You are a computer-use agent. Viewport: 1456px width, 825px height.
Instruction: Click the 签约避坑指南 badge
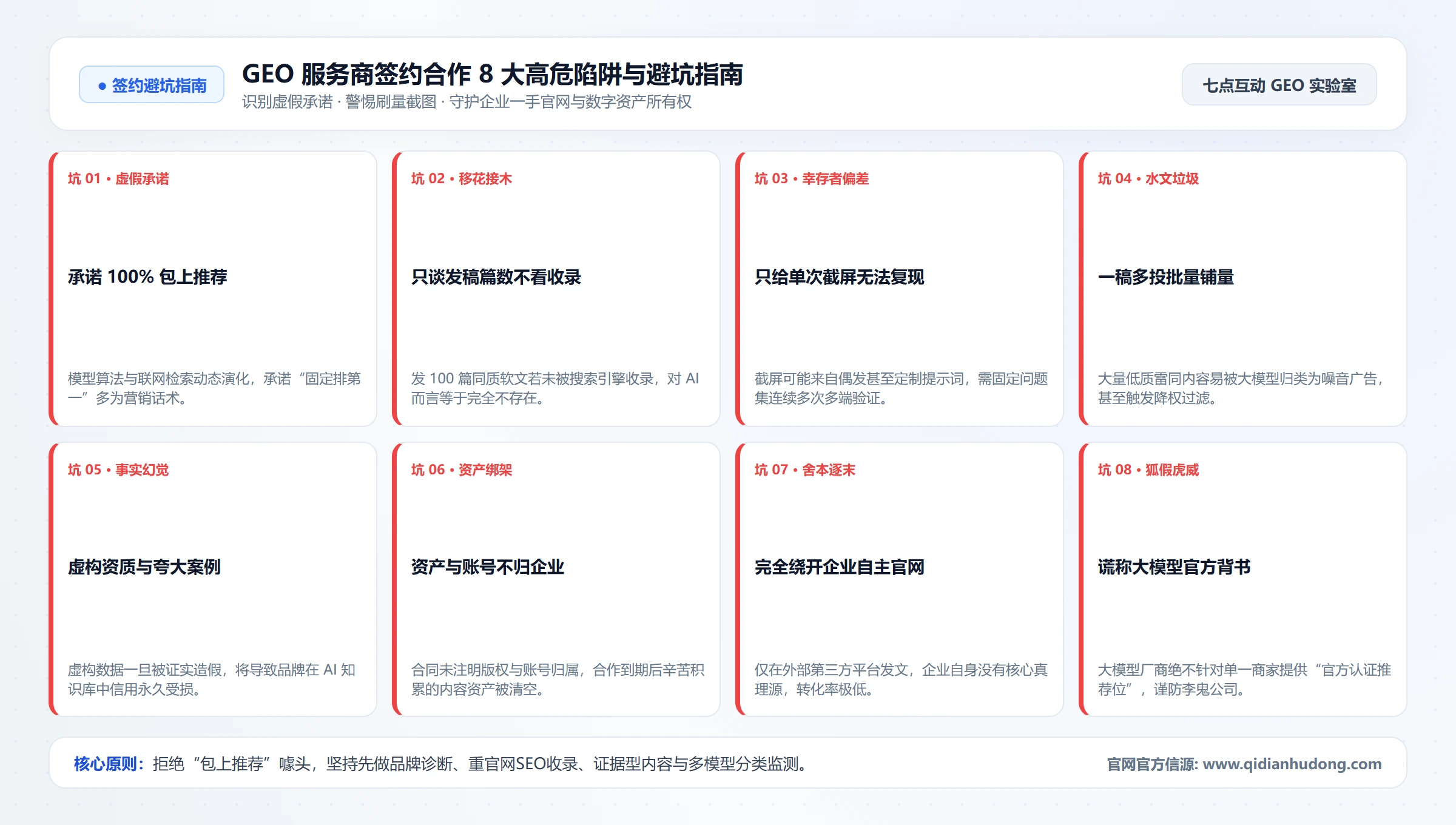click(152, 85)
